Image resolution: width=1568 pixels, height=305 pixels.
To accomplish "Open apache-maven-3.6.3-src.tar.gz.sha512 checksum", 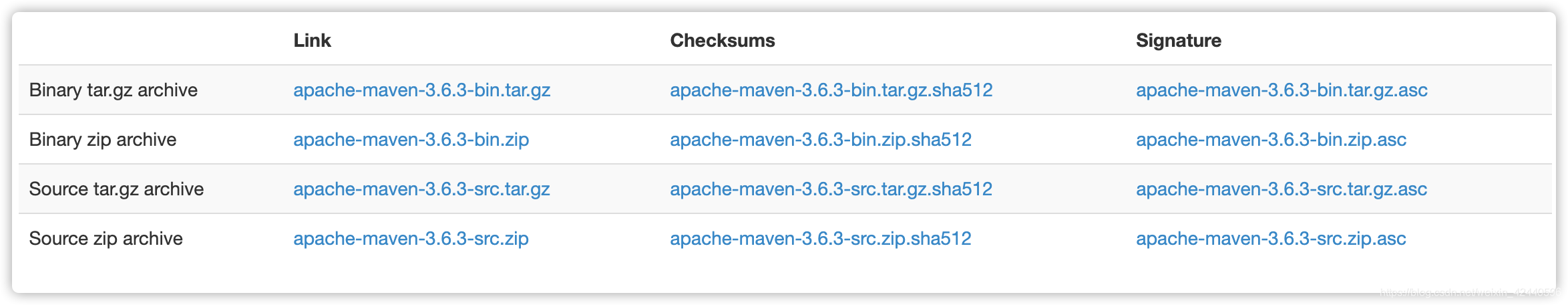I will click(x=831, y=189).
